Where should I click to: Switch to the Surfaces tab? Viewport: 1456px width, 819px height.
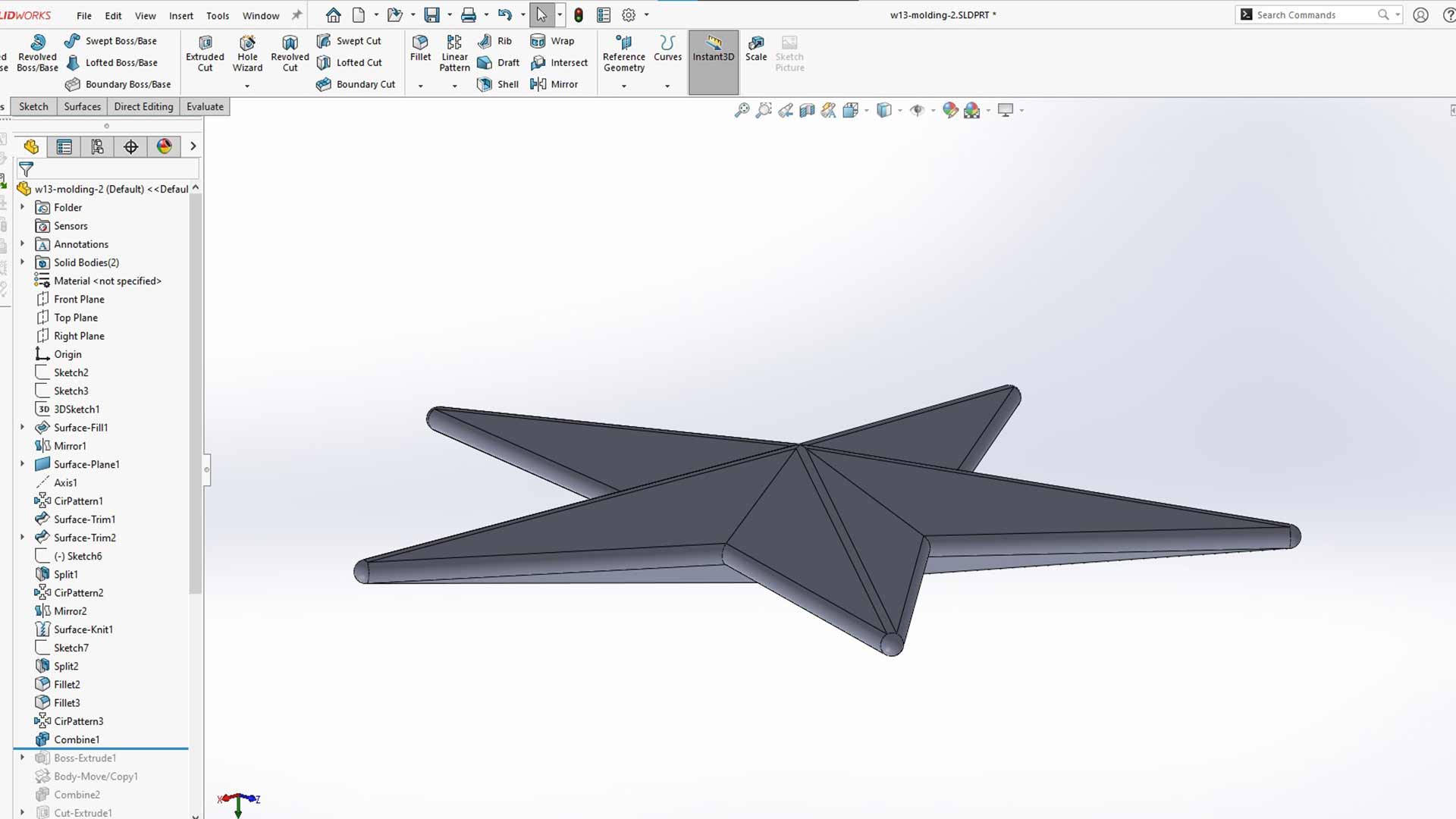pyautogui.click(x=82, y=107)
